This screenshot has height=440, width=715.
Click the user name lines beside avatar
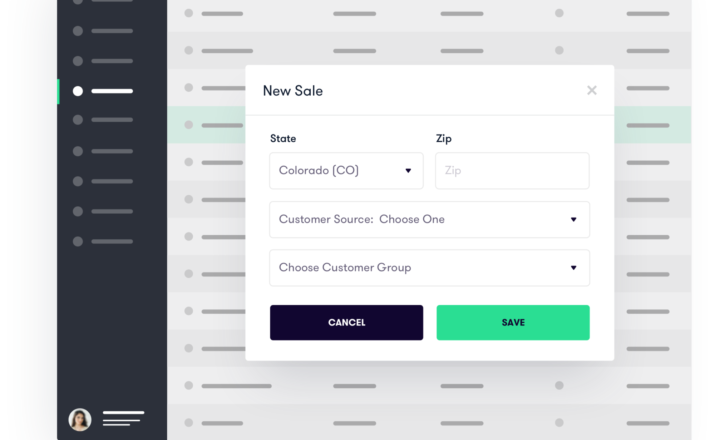(x=123, y=419)
